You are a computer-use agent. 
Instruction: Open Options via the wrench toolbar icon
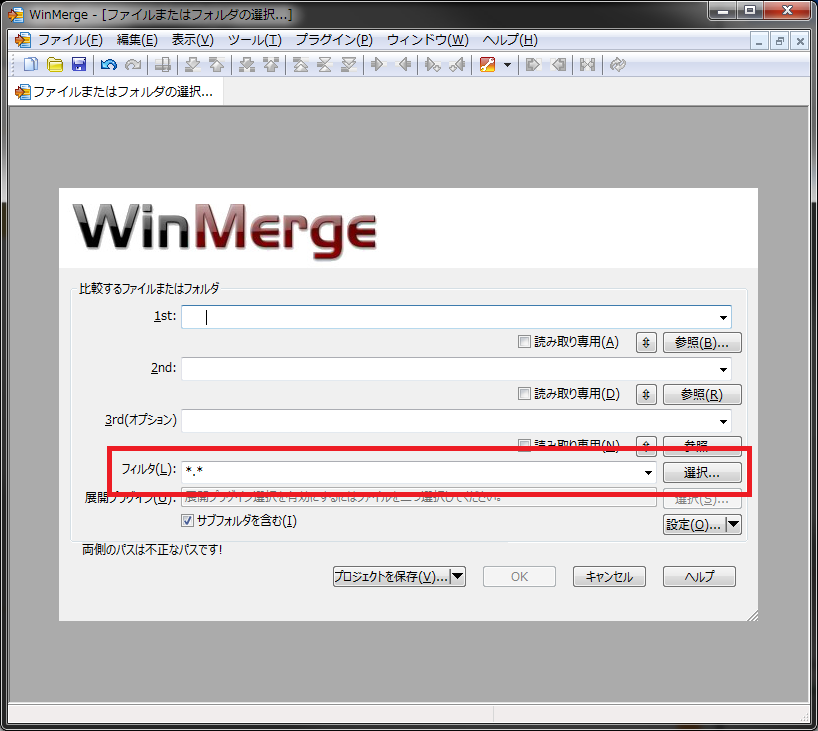tap(487, 64)
